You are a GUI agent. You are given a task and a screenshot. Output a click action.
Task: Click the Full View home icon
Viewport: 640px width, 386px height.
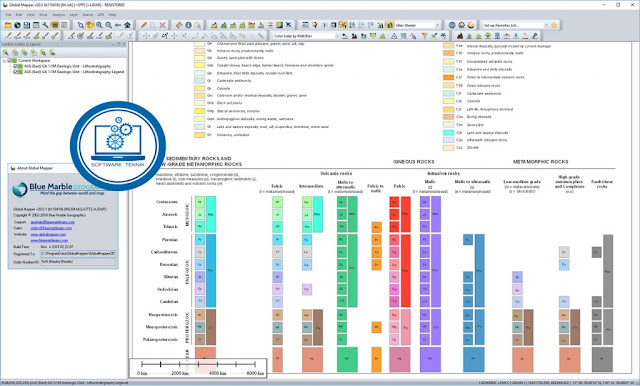(127, 25)
